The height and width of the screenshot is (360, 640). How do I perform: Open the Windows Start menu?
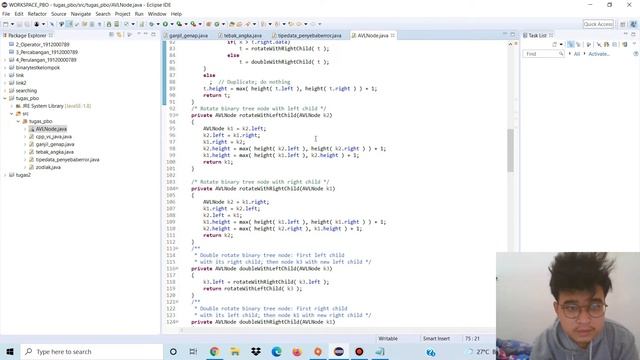(x=10, y=351)
